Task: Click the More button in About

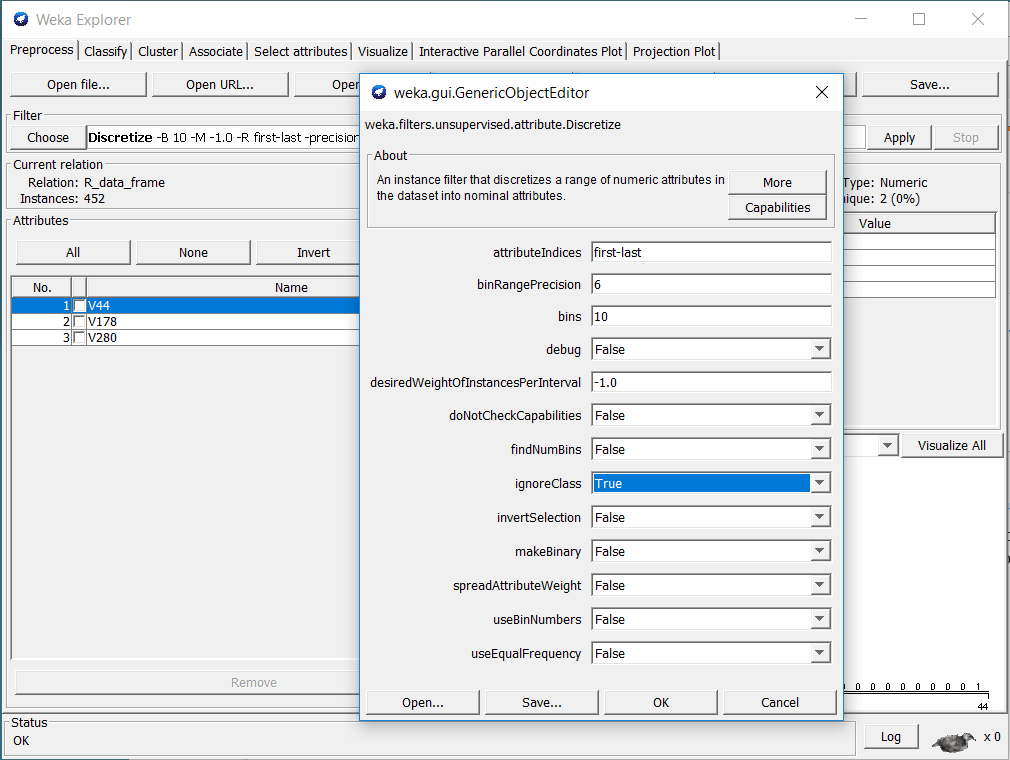Action: (x=777, y=182)
